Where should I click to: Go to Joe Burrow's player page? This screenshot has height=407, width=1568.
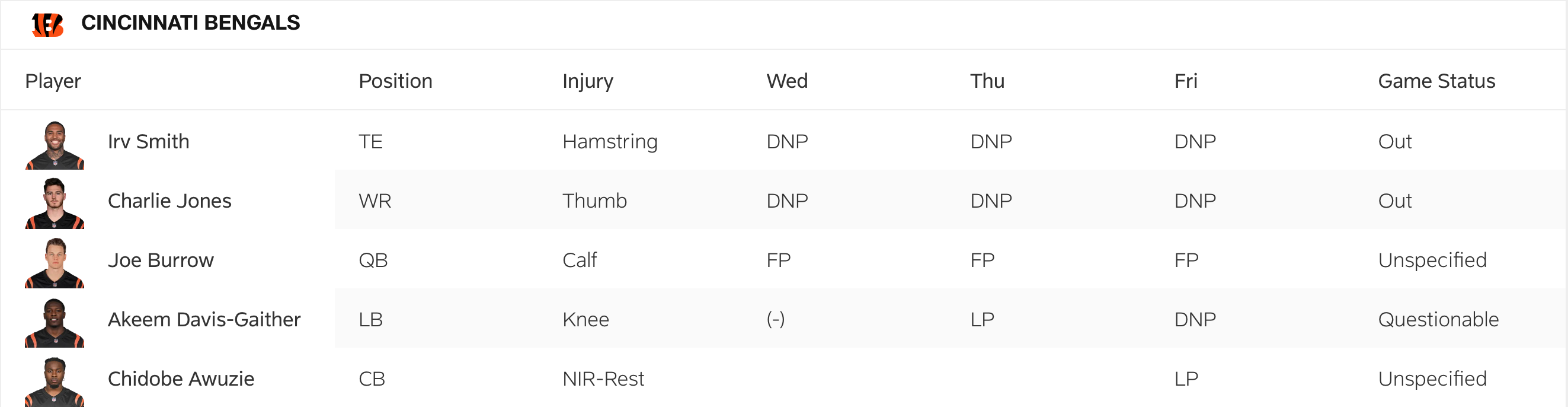(161, 260)
